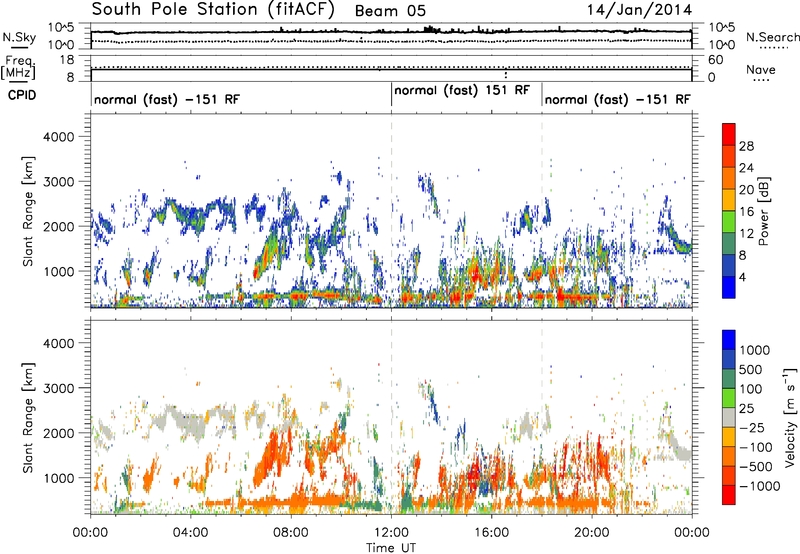Viewport: 800px width, 554px height.
Task: Click the 'Slant Range [km]' label of power panel
Action: [28, 211]
